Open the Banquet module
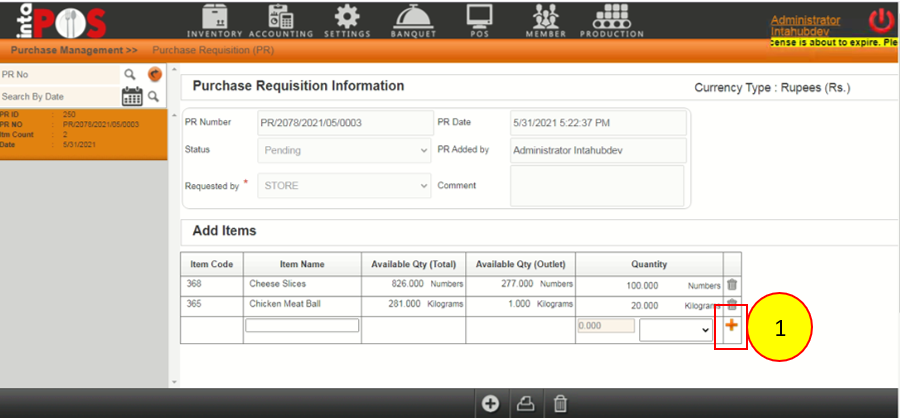 [x=413, y=20]
